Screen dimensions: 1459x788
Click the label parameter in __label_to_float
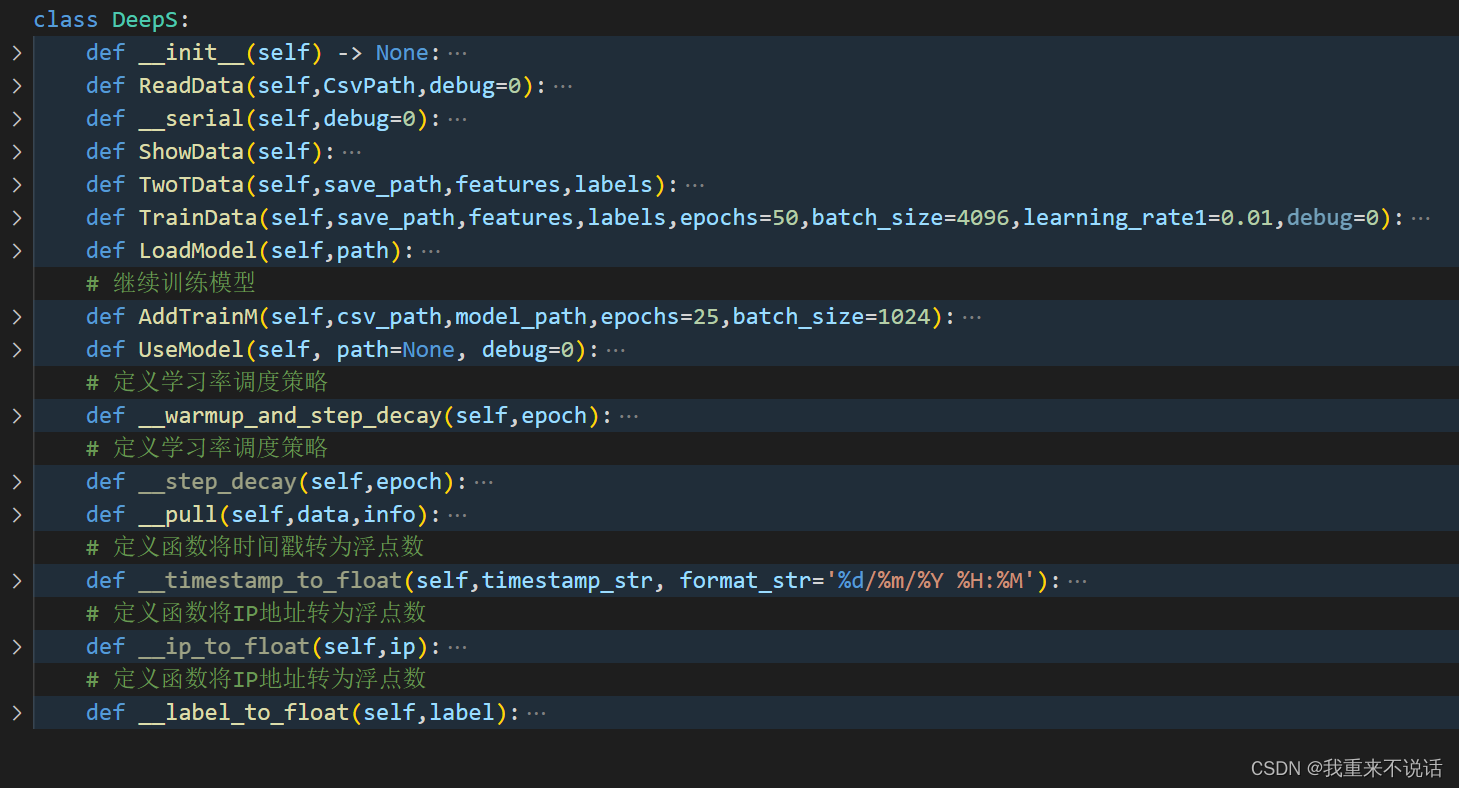pos(462,713)
